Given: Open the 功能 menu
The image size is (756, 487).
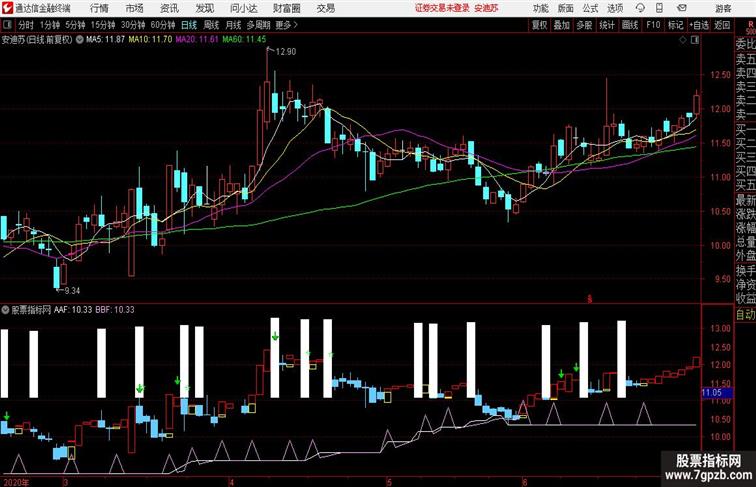Looking at the screenshot, I should [x=540, y=8].
